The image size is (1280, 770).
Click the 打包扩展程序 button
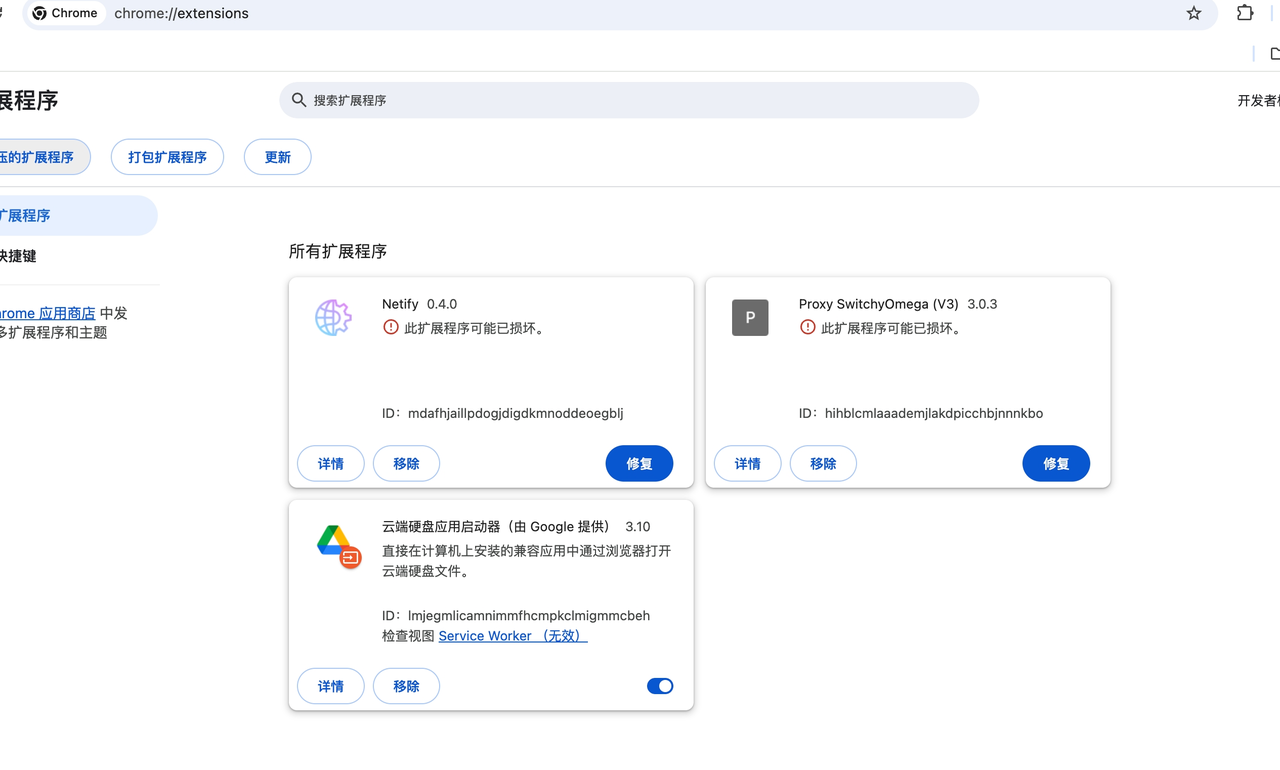point(167,157)
